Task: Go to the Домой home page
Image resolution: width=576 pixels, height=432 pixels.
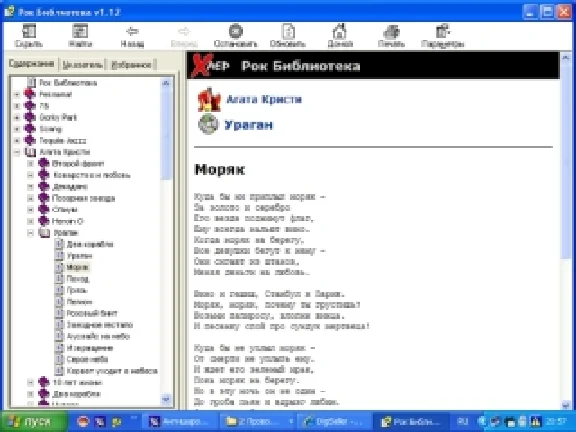Action: click(340, 36)
